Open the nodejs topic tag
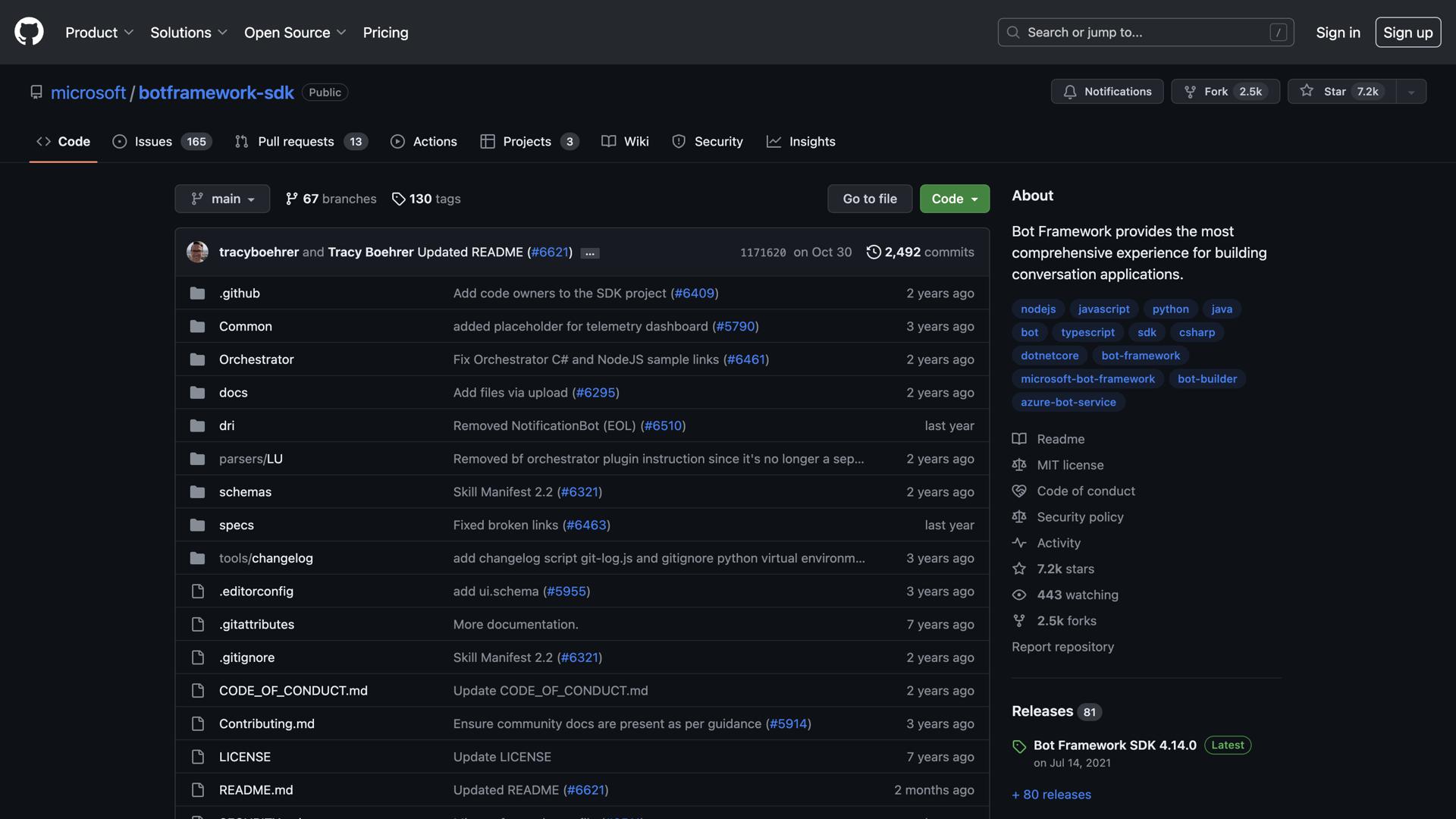 (x=1037, y=309)
